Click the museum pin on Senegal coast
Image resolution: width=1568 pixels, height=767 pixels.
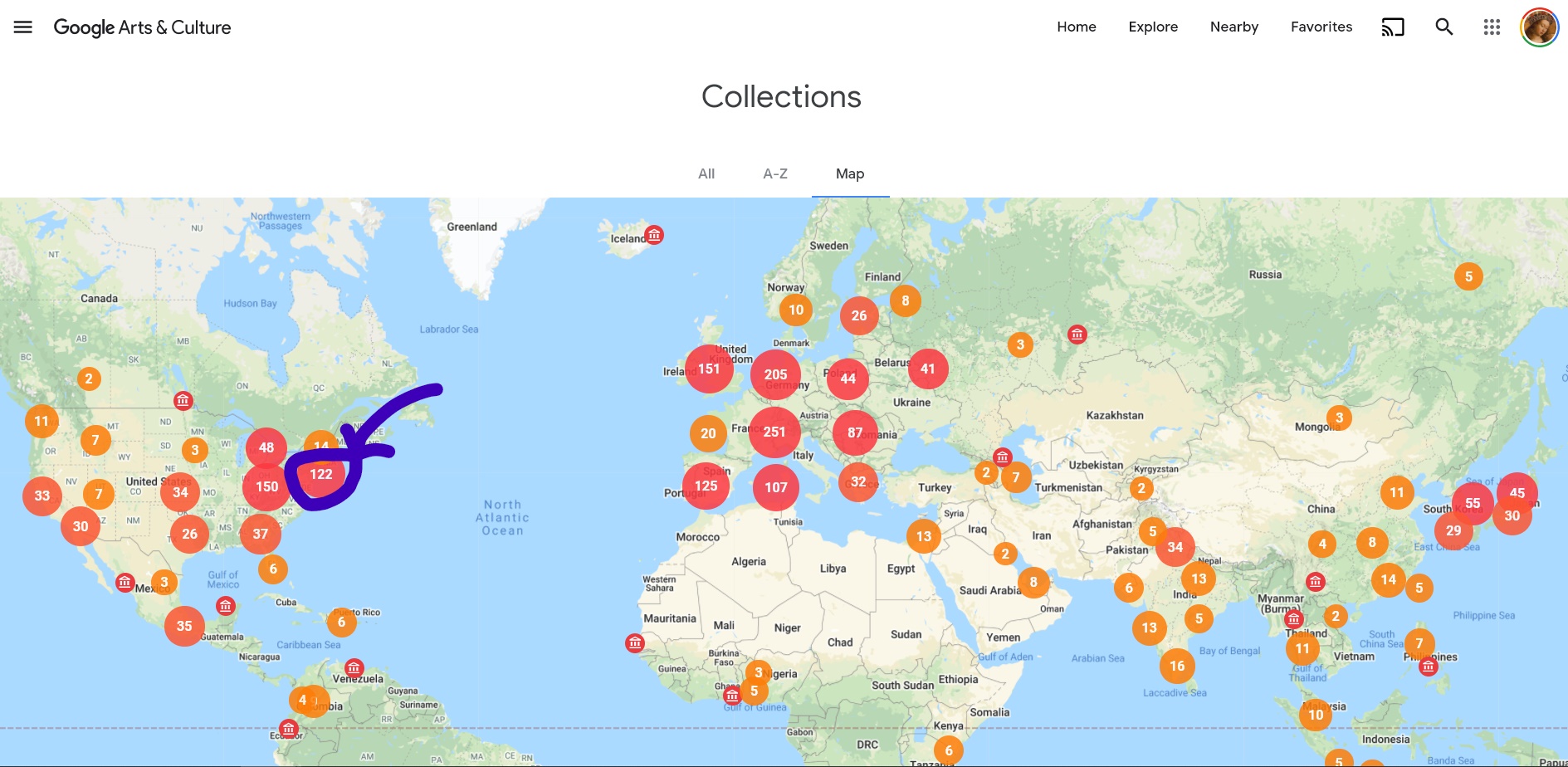tap(635, 643)
